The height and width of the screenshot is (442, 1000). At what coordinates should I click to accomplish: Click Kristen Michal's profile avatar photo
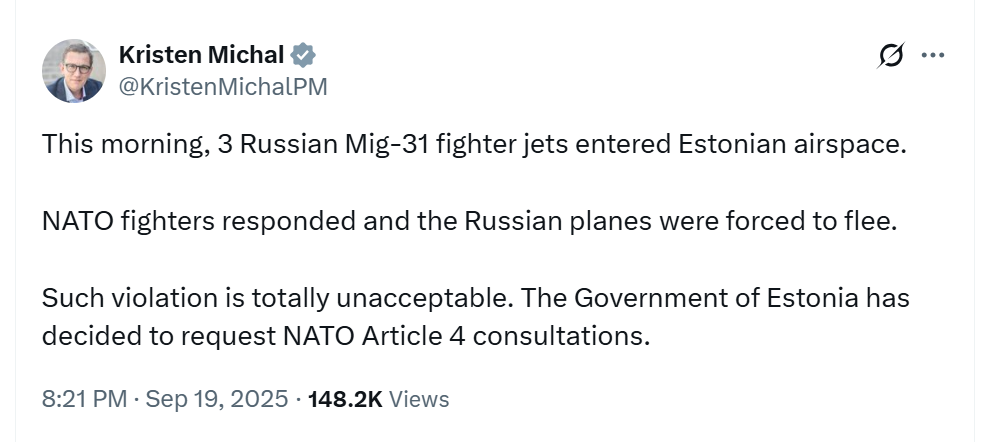tap(74, 71)
